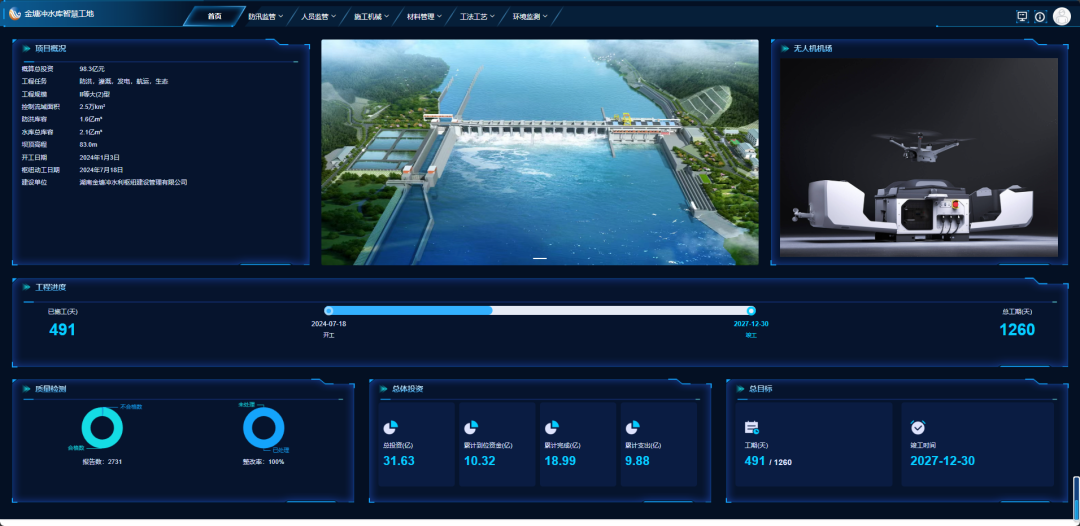
Task: Open the user avatar profile icon
Action: [1061, 16]
